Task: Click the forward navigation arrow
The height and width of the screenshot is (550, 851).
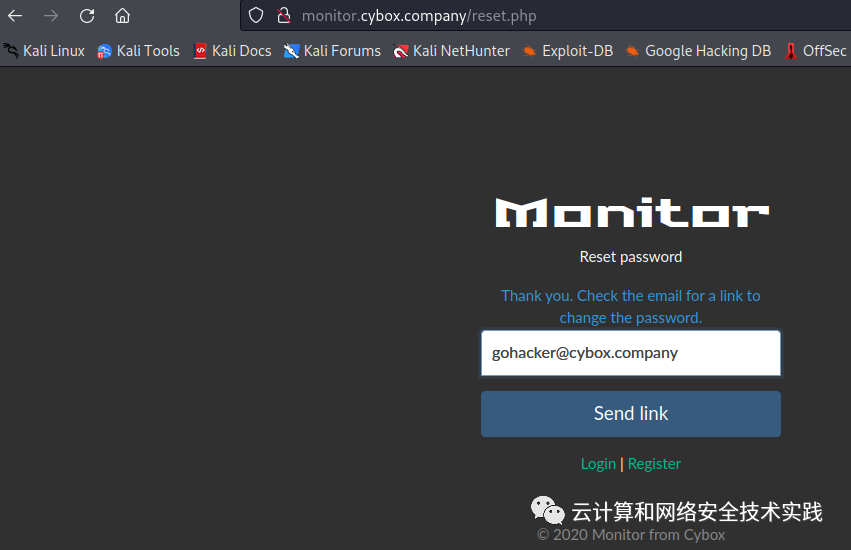Action: tap(51, 16)
